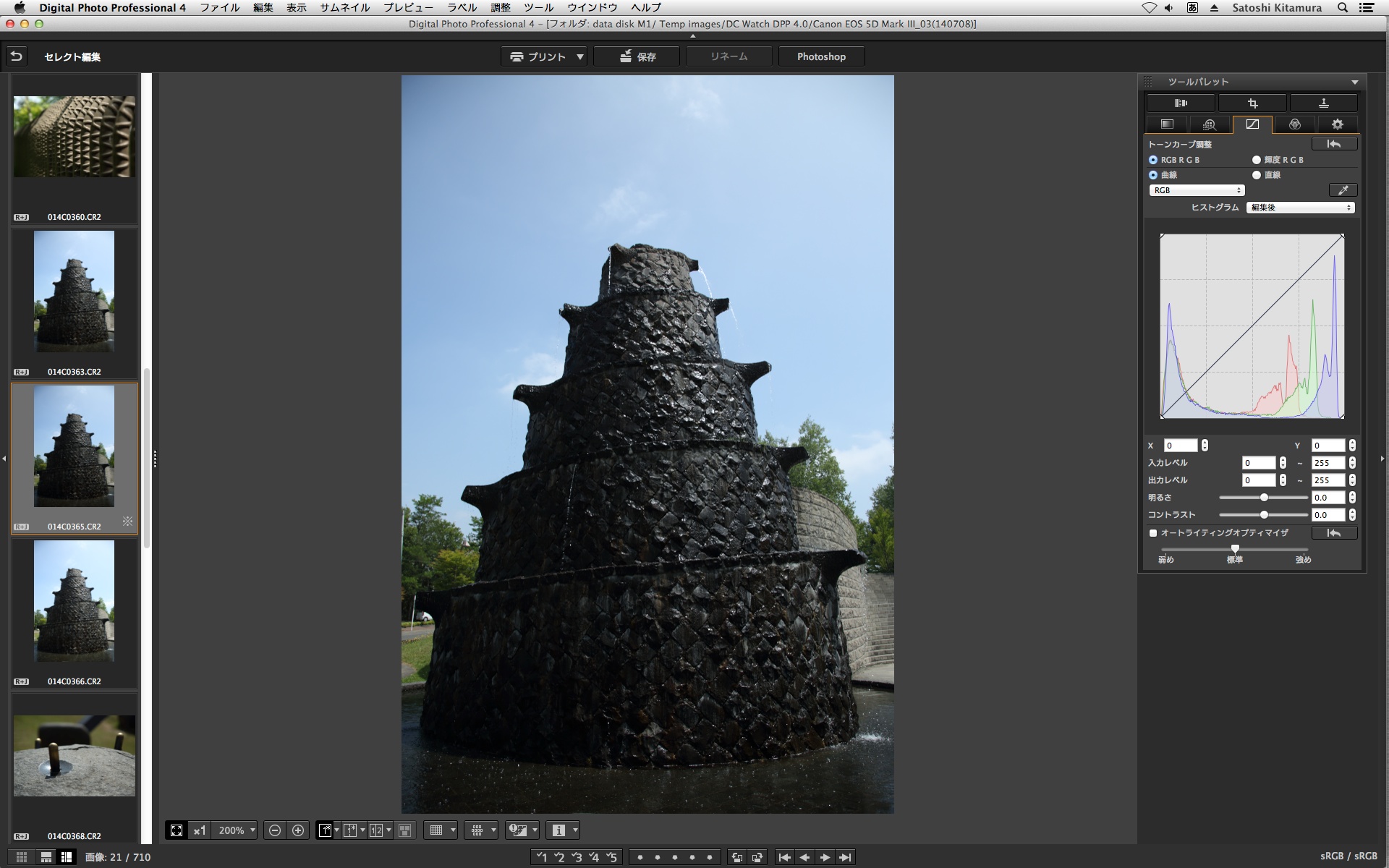The height and width of the screenshot is (868, 1389).
Task: Enable オートライティングオプティマイザ checkbox
Action: click(x=1153, y=533)
